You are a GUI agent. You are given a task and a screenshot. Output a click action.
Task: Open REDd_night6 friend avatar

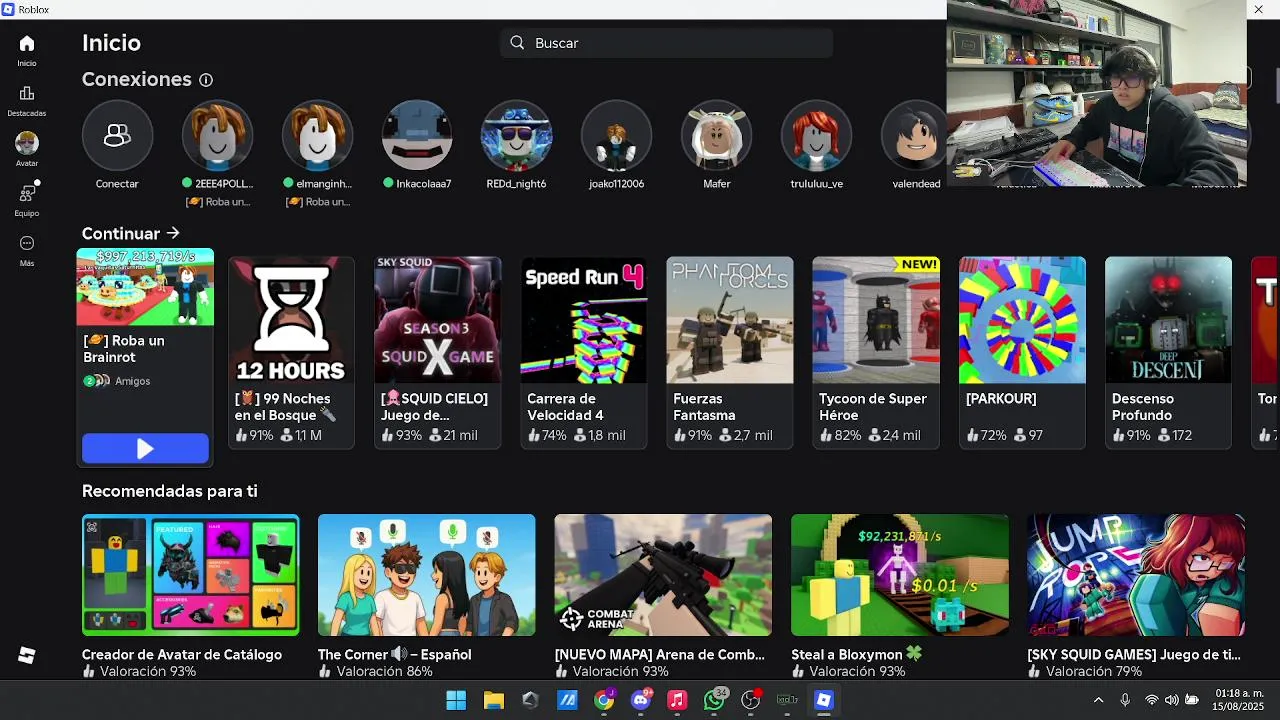pyautogui.click(x=517, y=135)
